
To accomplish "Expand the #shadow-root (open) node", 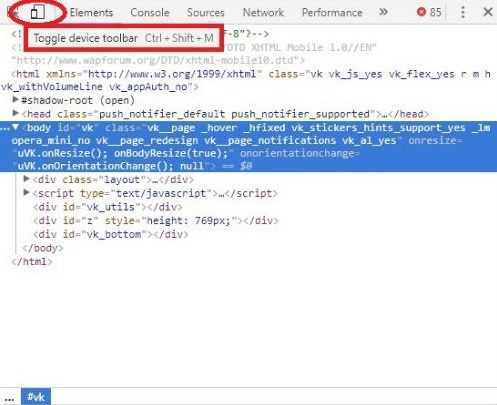I will click(15, 99).
